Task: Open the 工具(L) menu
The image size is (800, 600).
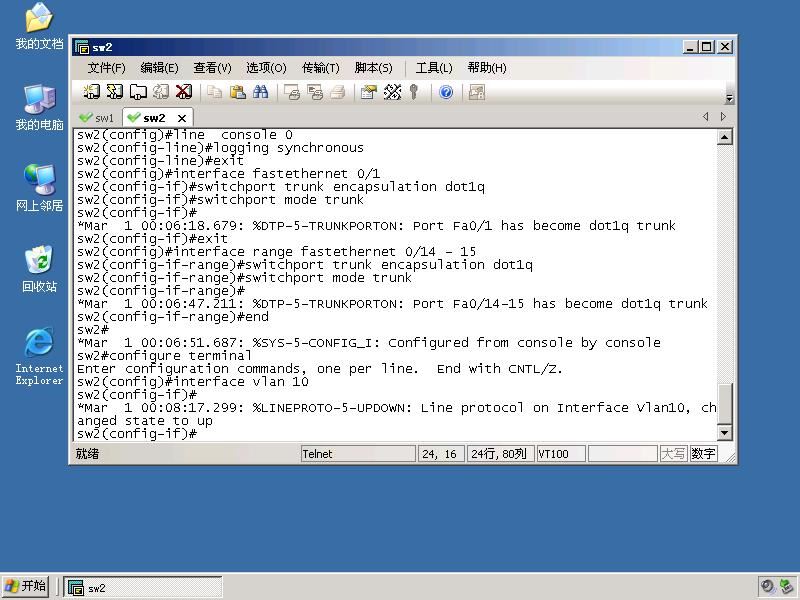Action: [434, 68]
